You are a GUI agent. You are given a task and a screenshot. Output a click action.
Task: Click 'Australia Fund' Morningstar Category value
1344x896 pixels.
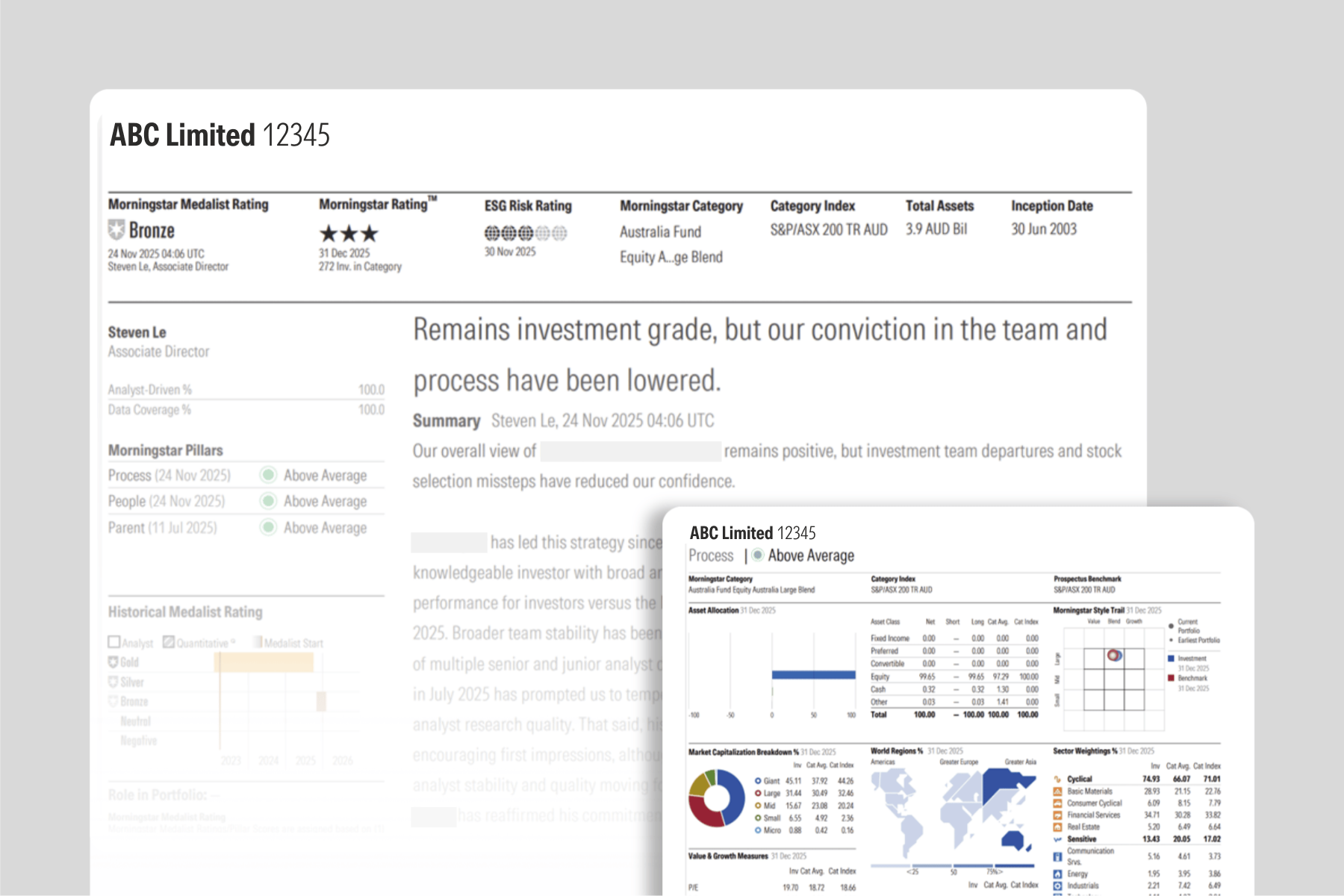point(660,232)
